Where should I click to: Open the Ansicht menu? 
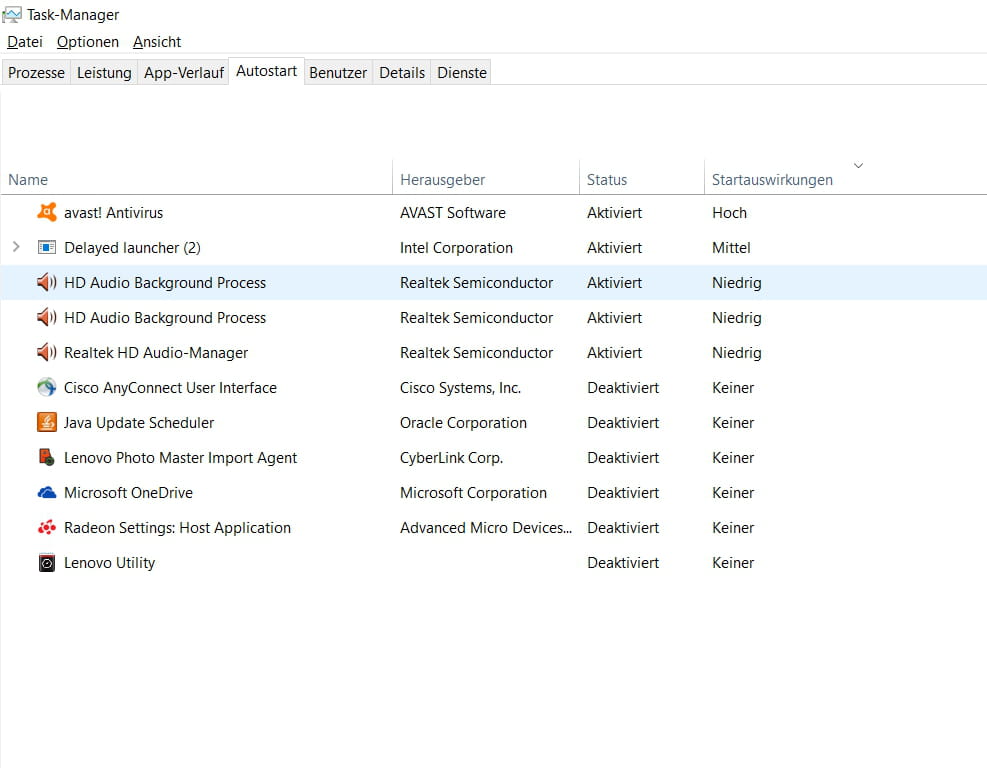(x=157, y=42)
